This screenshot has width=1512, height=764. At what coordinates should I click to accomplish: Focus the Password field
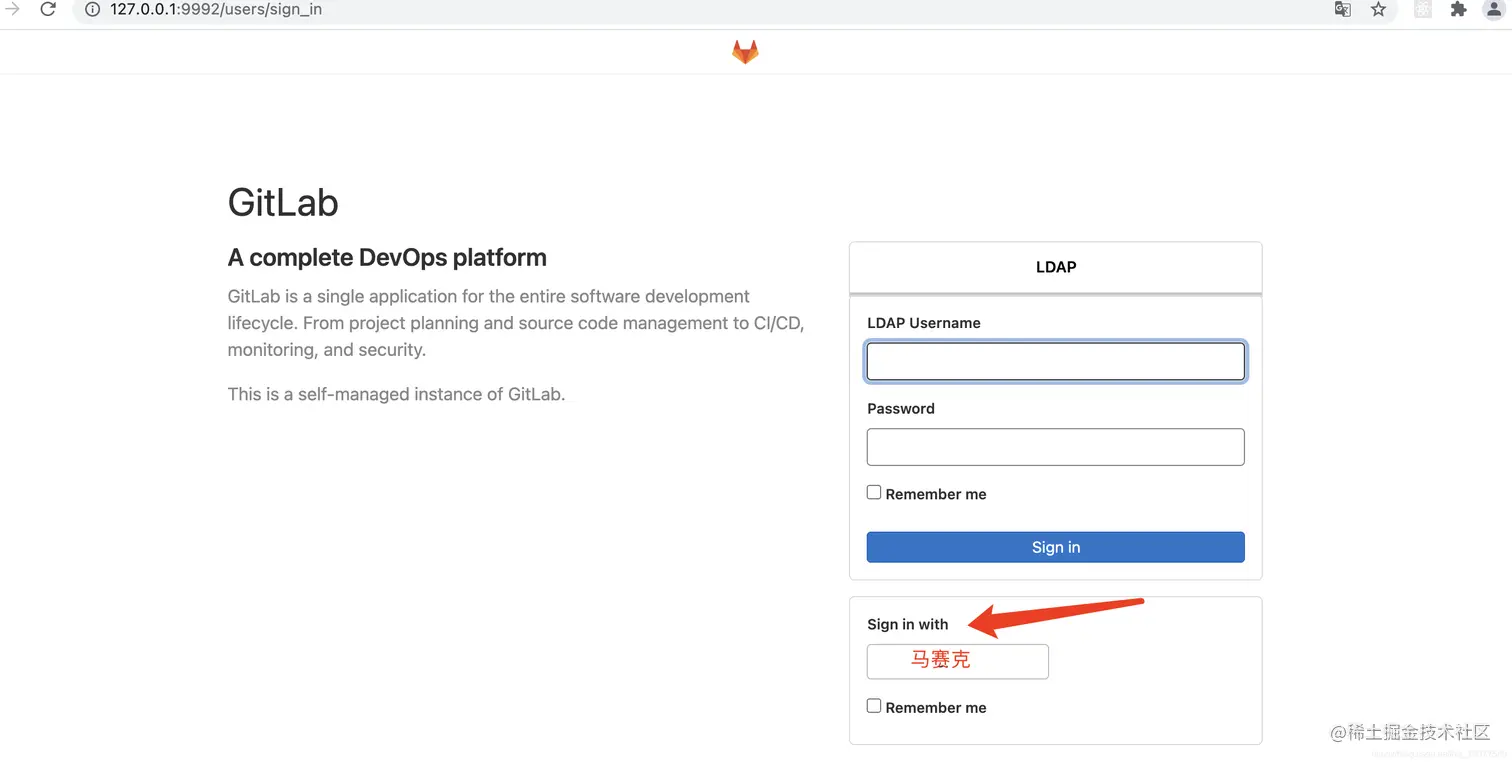(1056, 447)
